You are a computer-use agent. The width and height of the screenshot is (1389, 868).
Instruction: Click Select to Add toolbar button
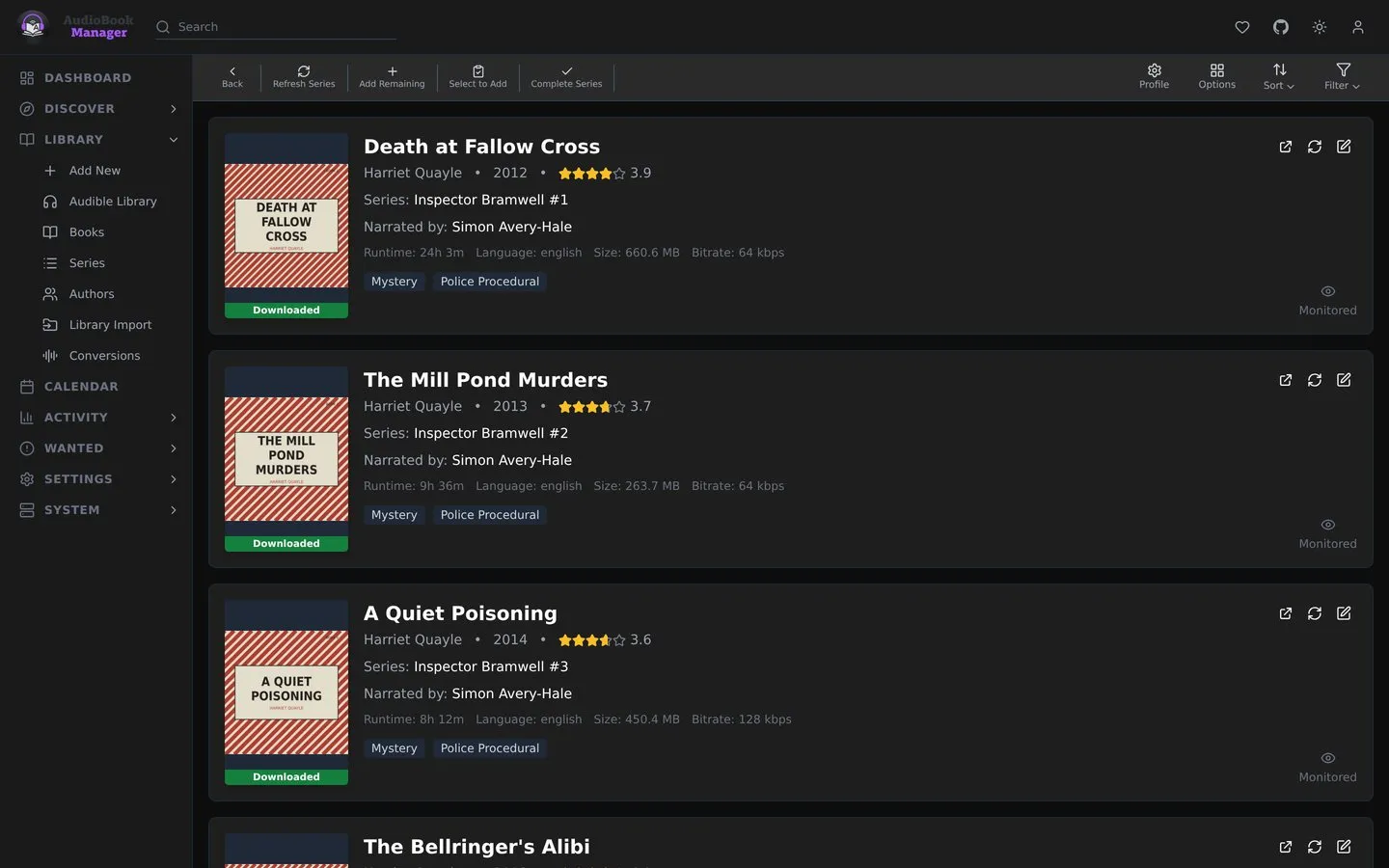point(477,77)
